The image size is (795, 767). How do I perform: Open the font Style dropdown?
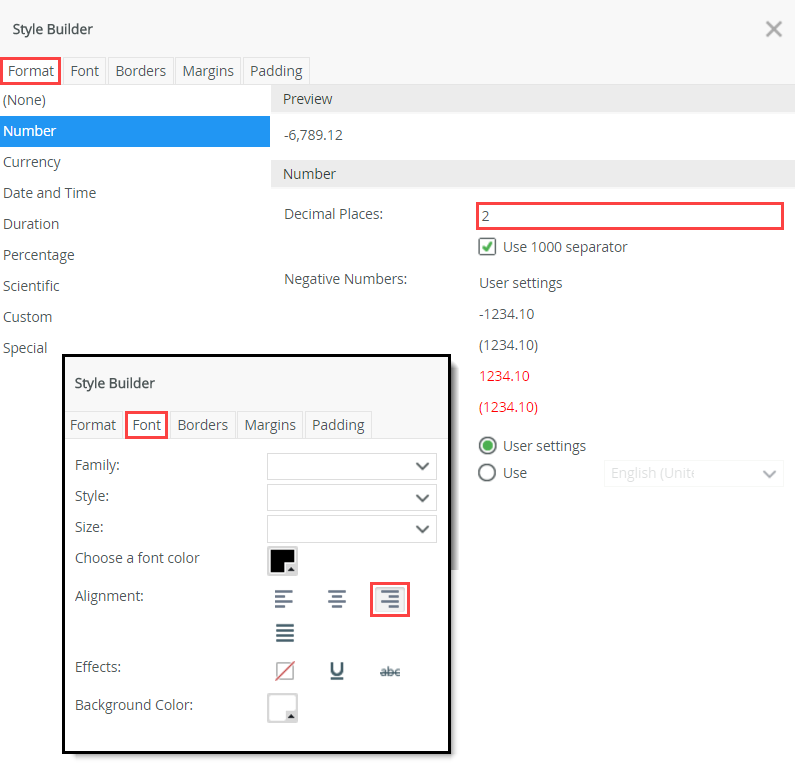tap(352, 497)
